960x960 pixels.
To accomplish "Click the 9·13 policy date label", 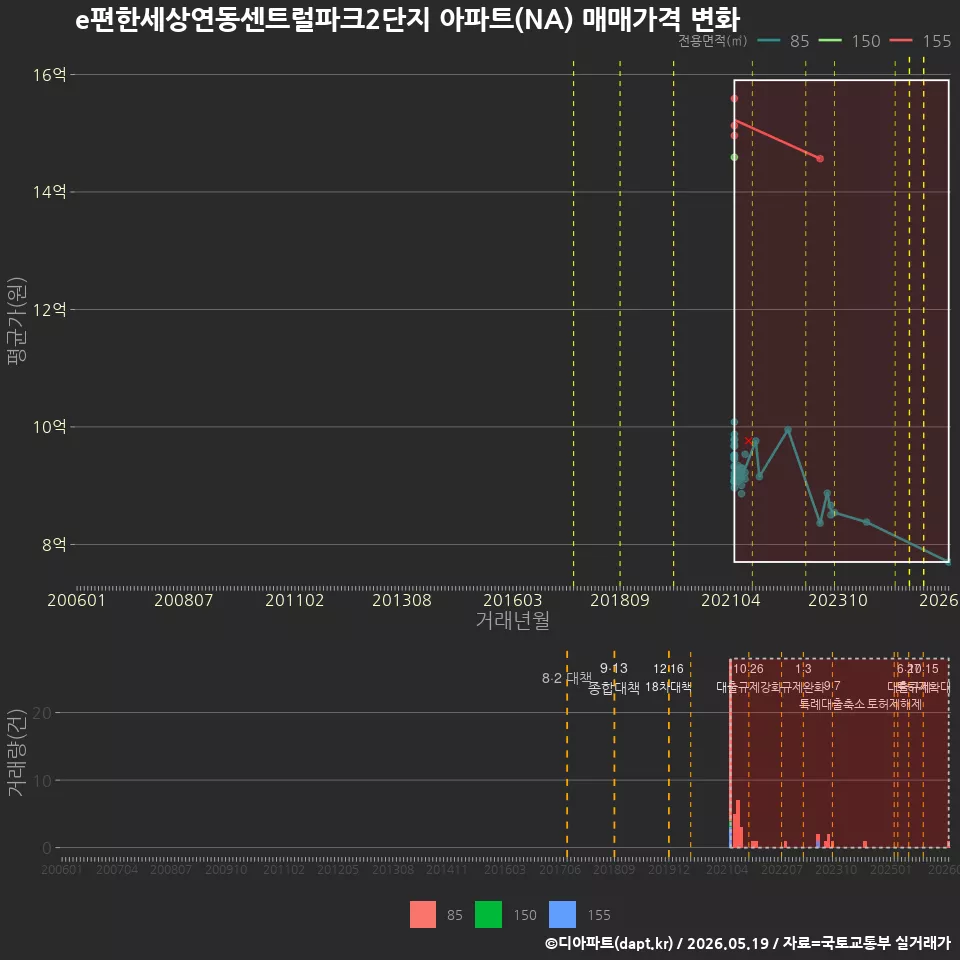I will point(613,668).
